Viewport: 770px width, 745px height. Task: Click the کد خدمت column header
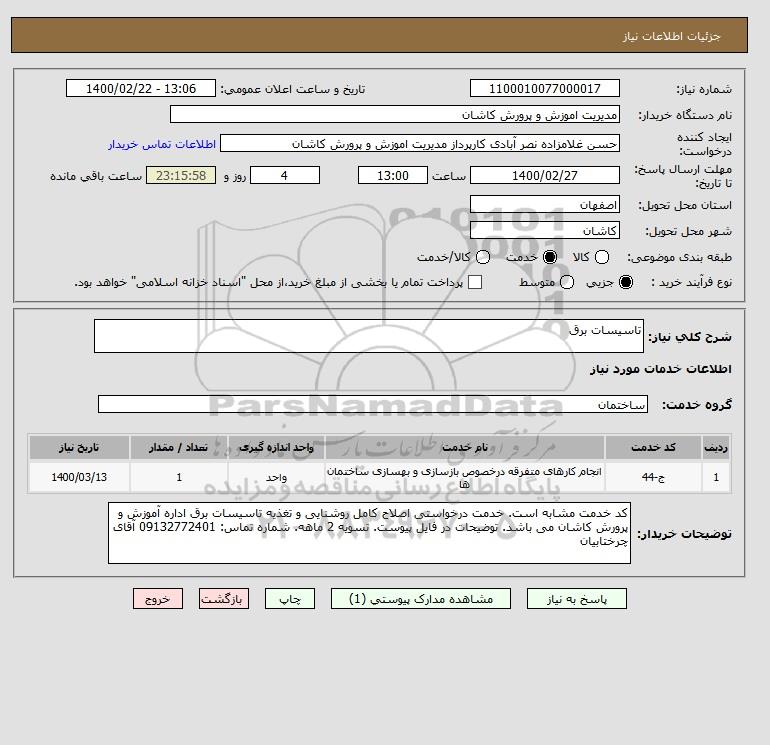[x=653, y=447]
